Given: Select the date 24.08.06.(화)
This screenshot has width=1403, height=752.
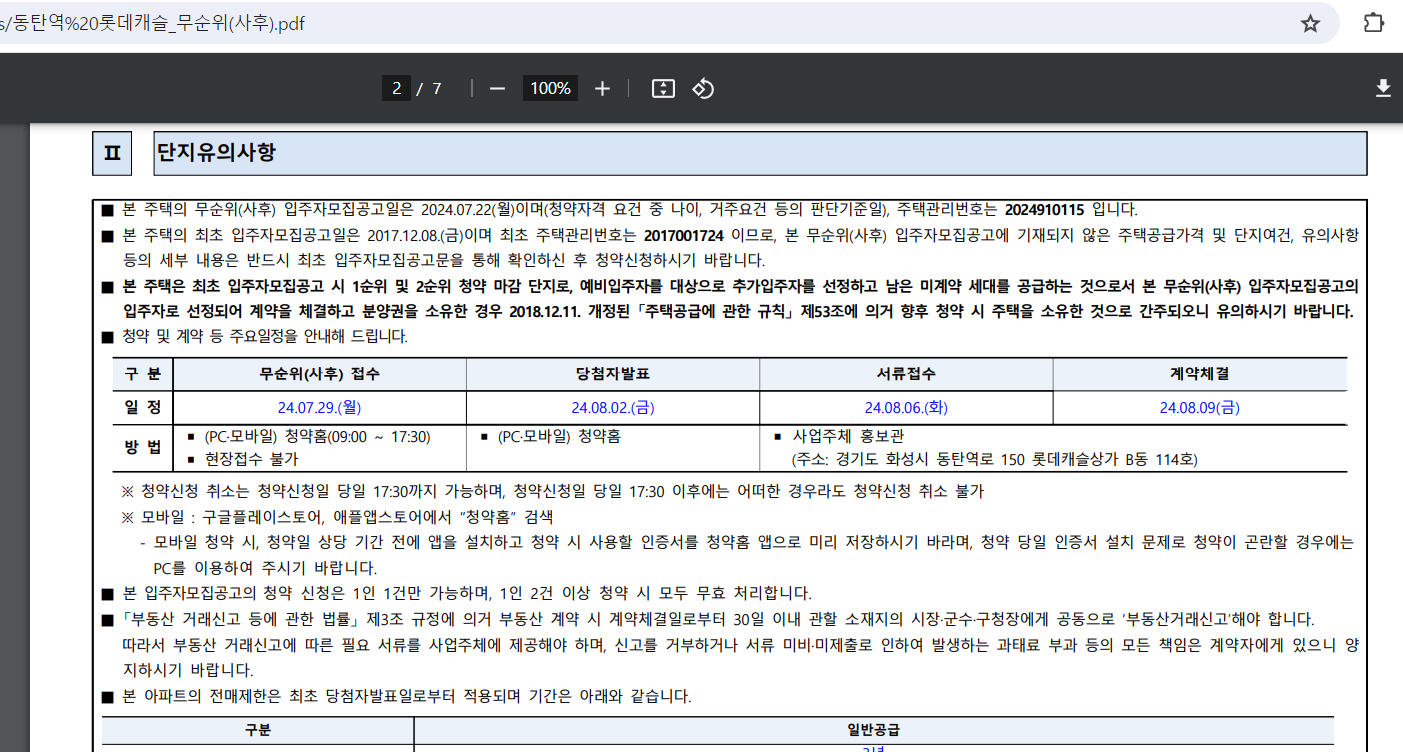Looking at the screenshot, I should tap(906, 408).
